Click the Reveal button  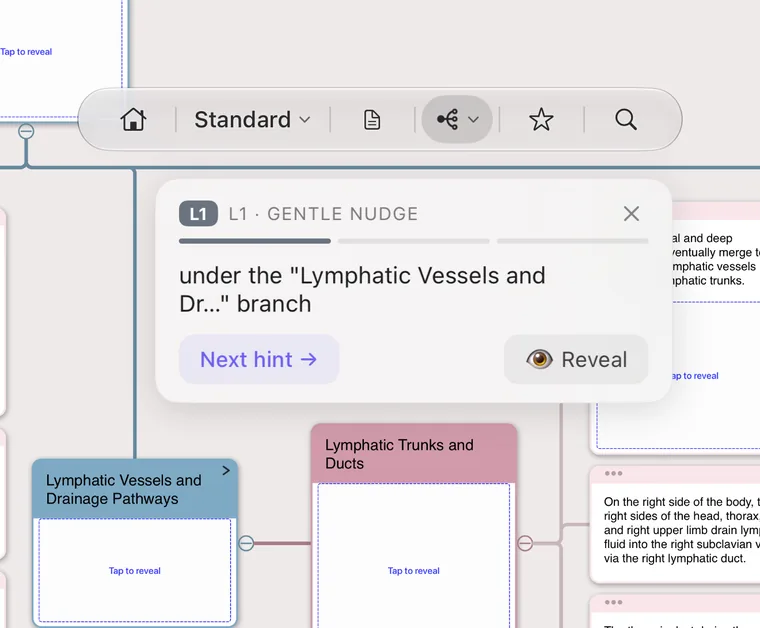click(576, 360)
